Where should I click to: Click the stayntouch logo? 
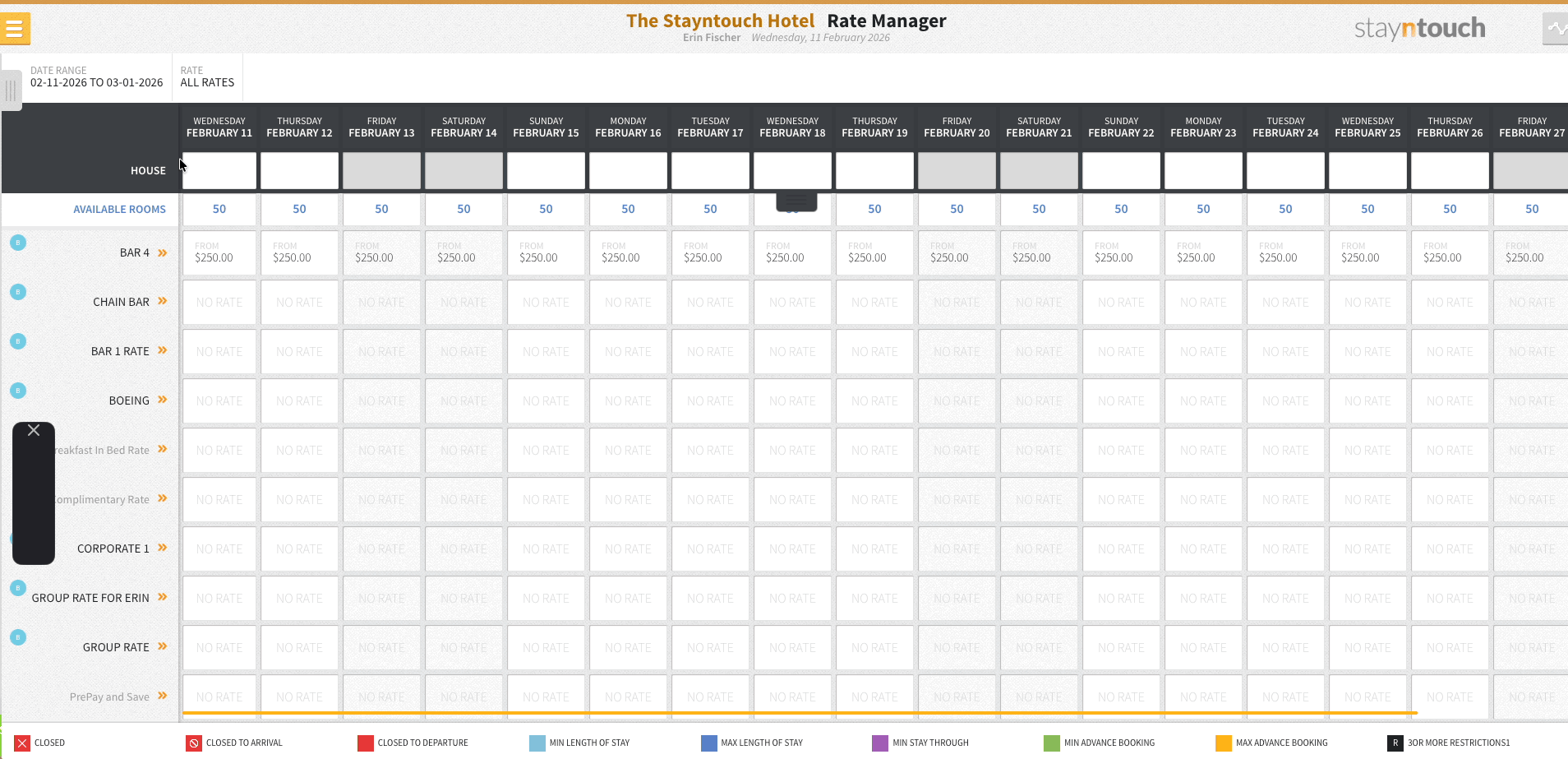[x=1419, y=29]
